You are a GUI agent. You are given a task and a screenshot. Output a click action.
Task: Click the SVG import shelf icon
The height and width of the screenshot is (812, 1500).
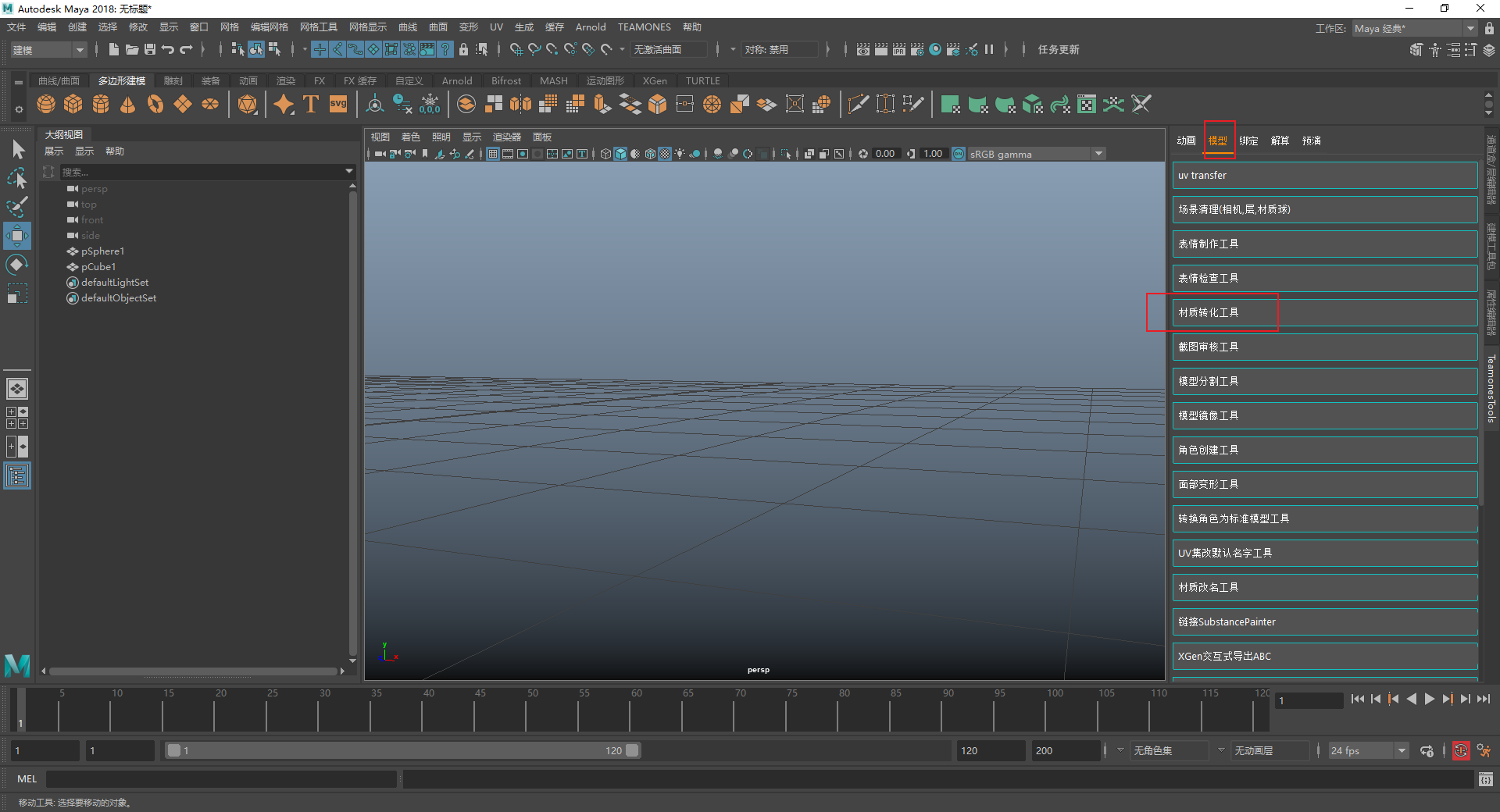pos(338,104)
